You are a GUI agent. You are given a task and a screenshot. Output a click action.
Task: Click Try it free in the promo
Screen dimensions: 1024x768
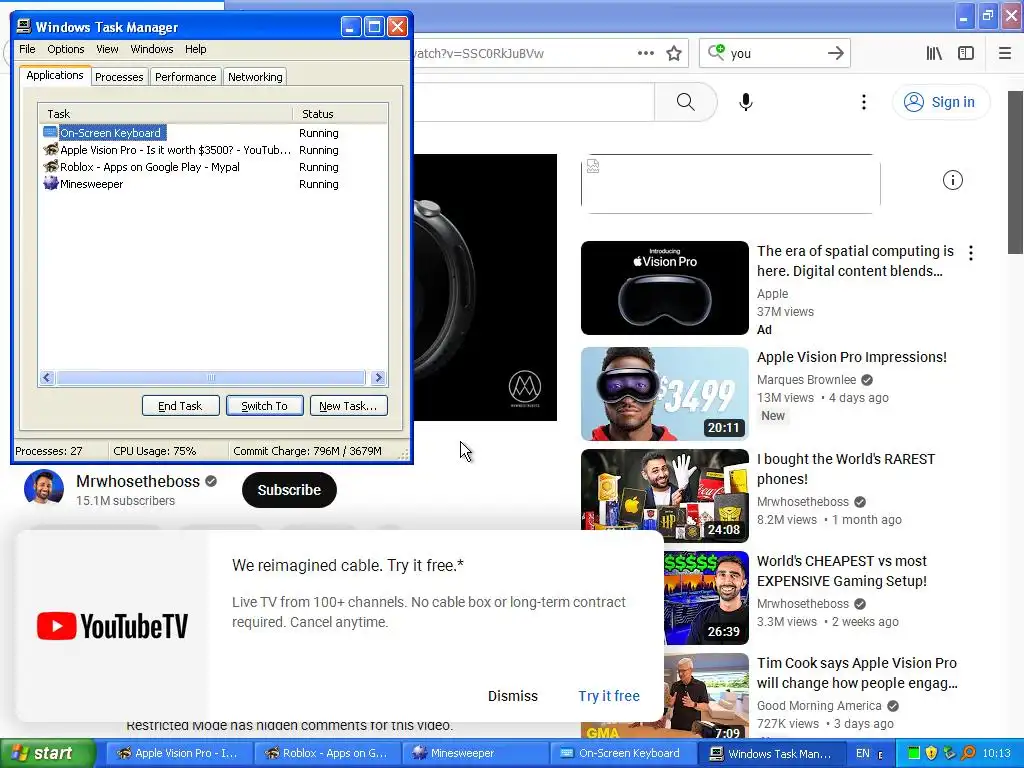(609, 696)
